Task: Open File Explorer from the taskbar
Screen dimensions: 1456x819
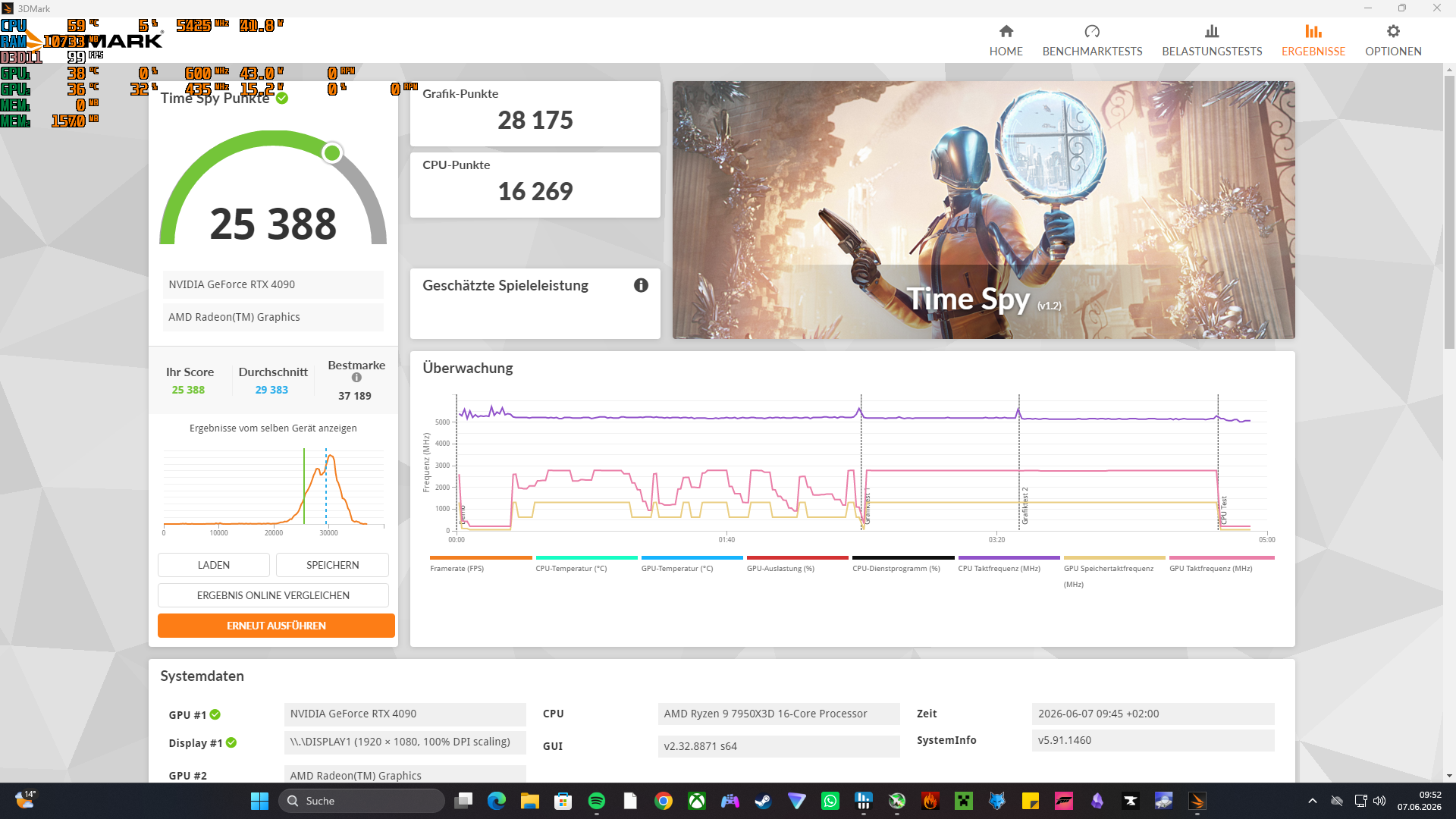Action: (530, 801)
